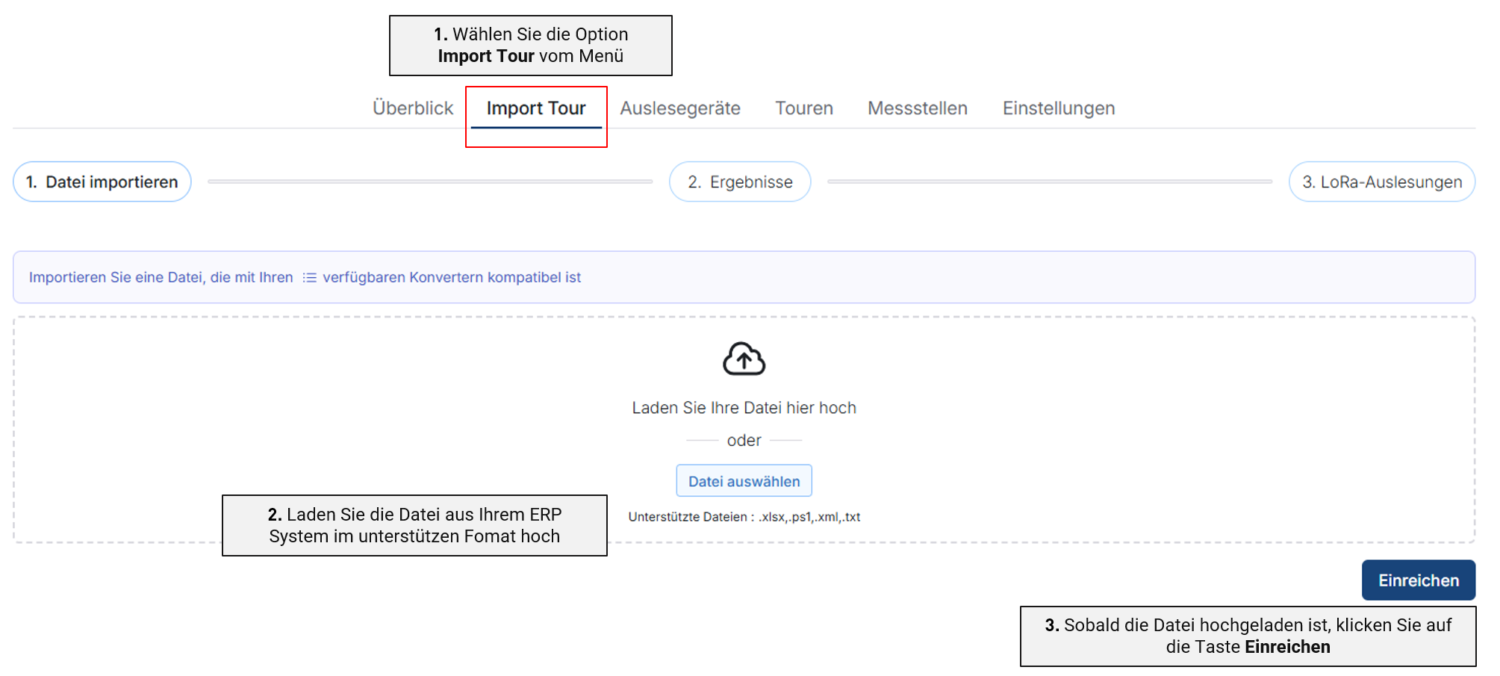Click the supported file types text
Viewport: 1500px width, 676px height.
pyautogui.click(x=744, y=517)
